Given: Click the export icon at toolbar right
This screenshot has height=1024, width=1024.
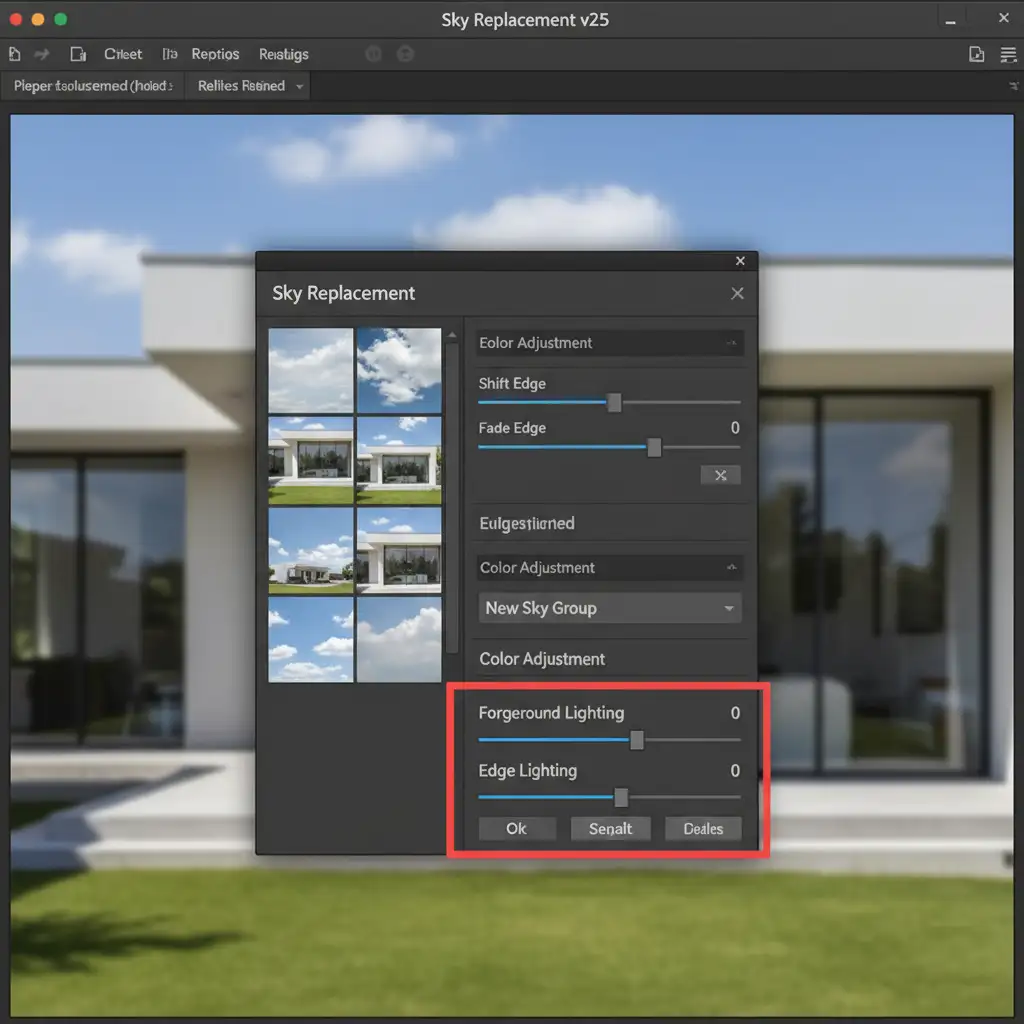Looking at the screenshot, I should tap(977, 54).
